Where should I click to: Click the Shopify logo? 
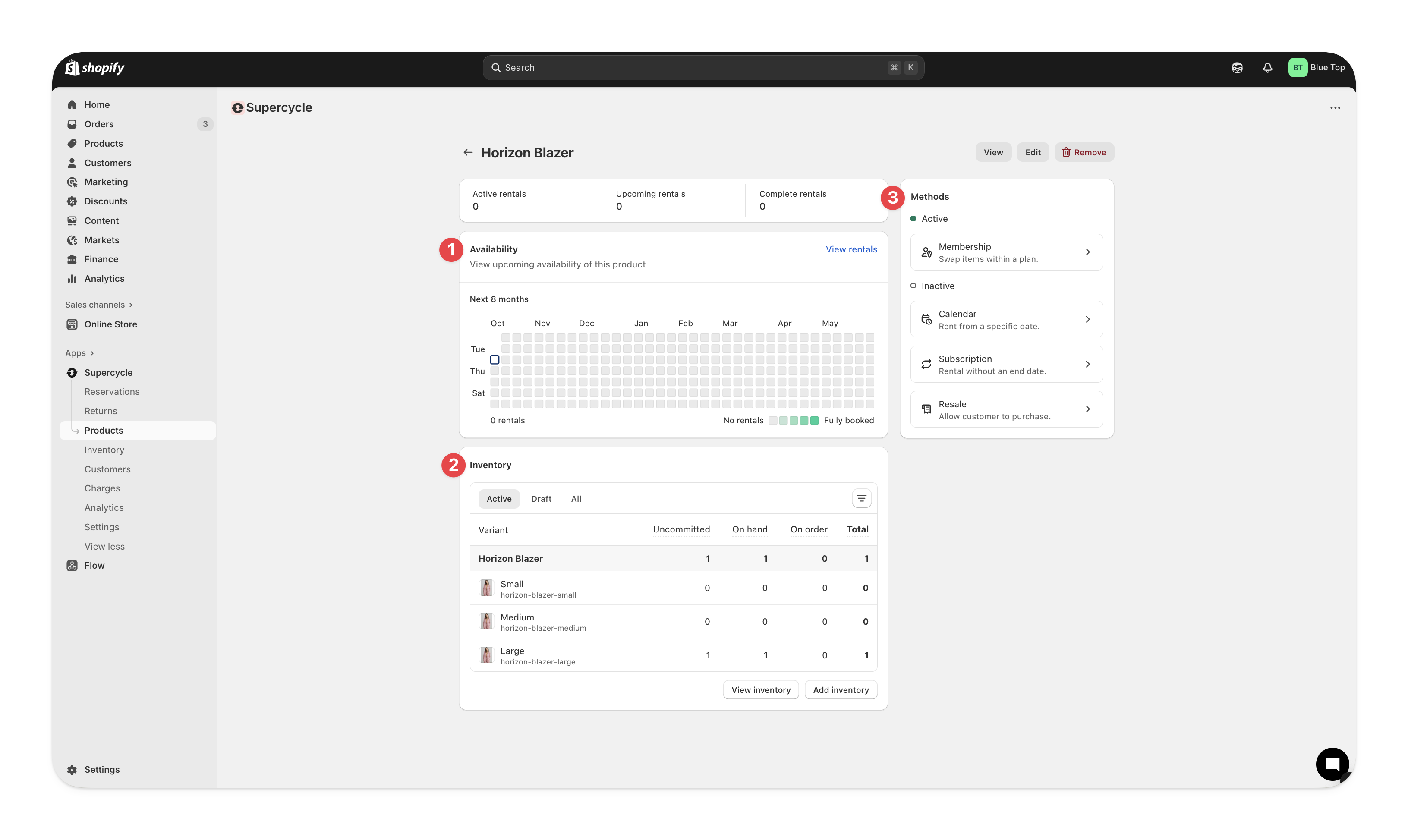[x=94, y=67]
